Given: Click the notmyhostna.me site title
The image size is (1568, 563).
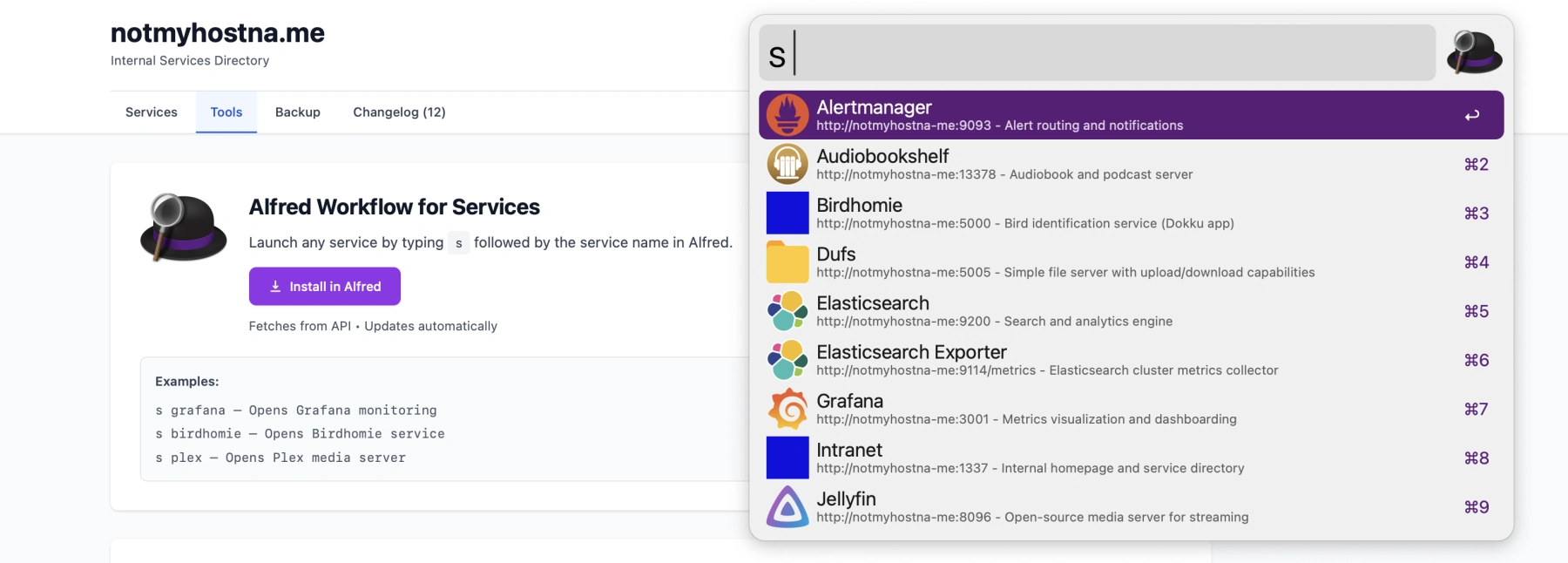Looking at the screenshot, I should coord(218,33).
